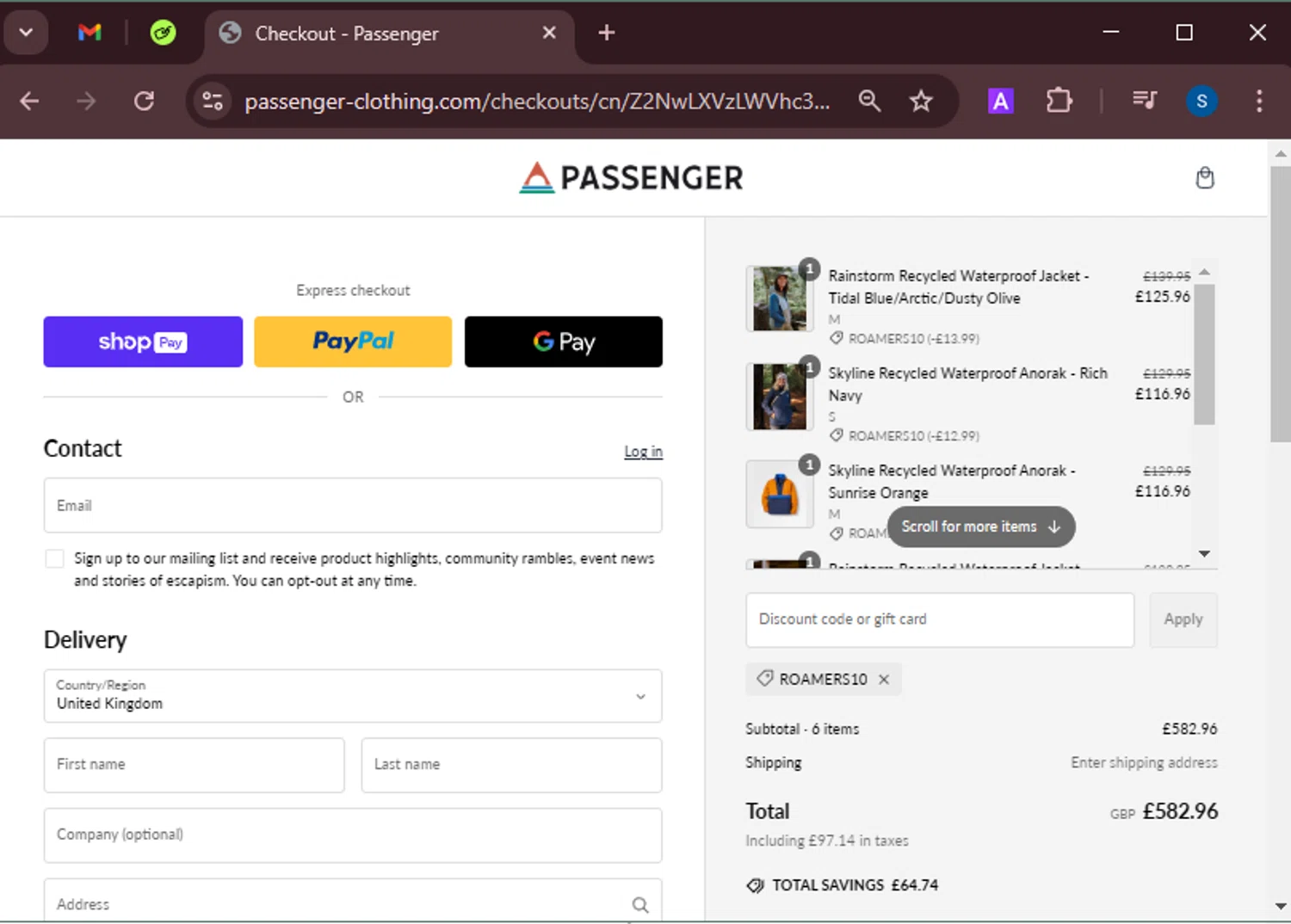This screenshot has height=924, width=1291.
Task: Click the address bar URL
Action: (x=537, y=102)
